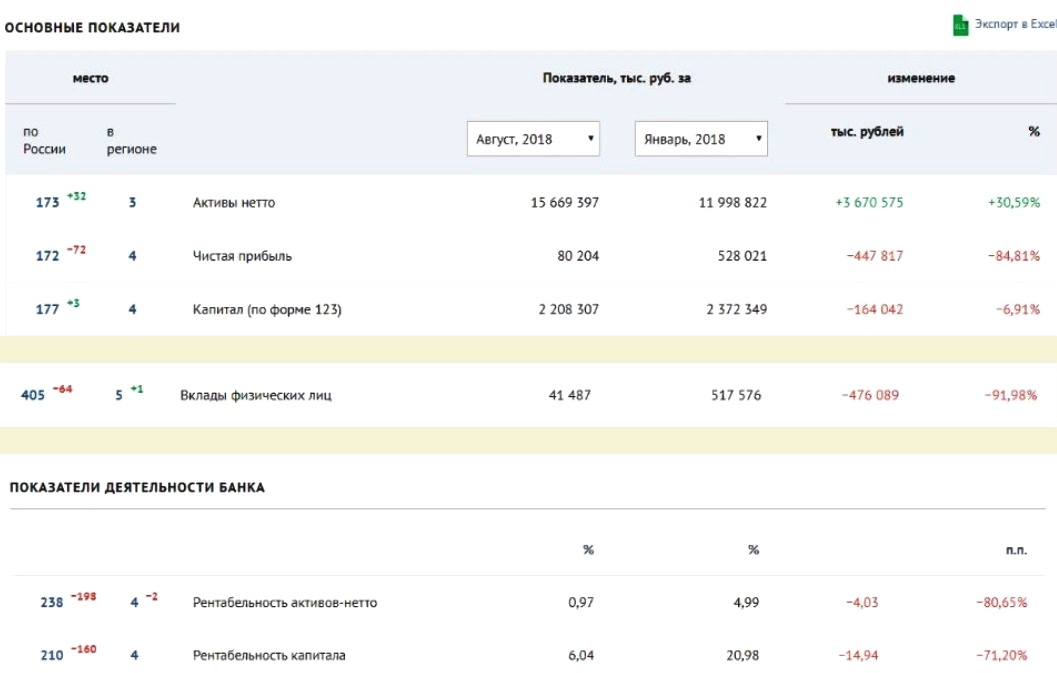Click the percentage −91,98%
The width and height of the screenshot is (1057, 673).
(x=1010, y=395)
